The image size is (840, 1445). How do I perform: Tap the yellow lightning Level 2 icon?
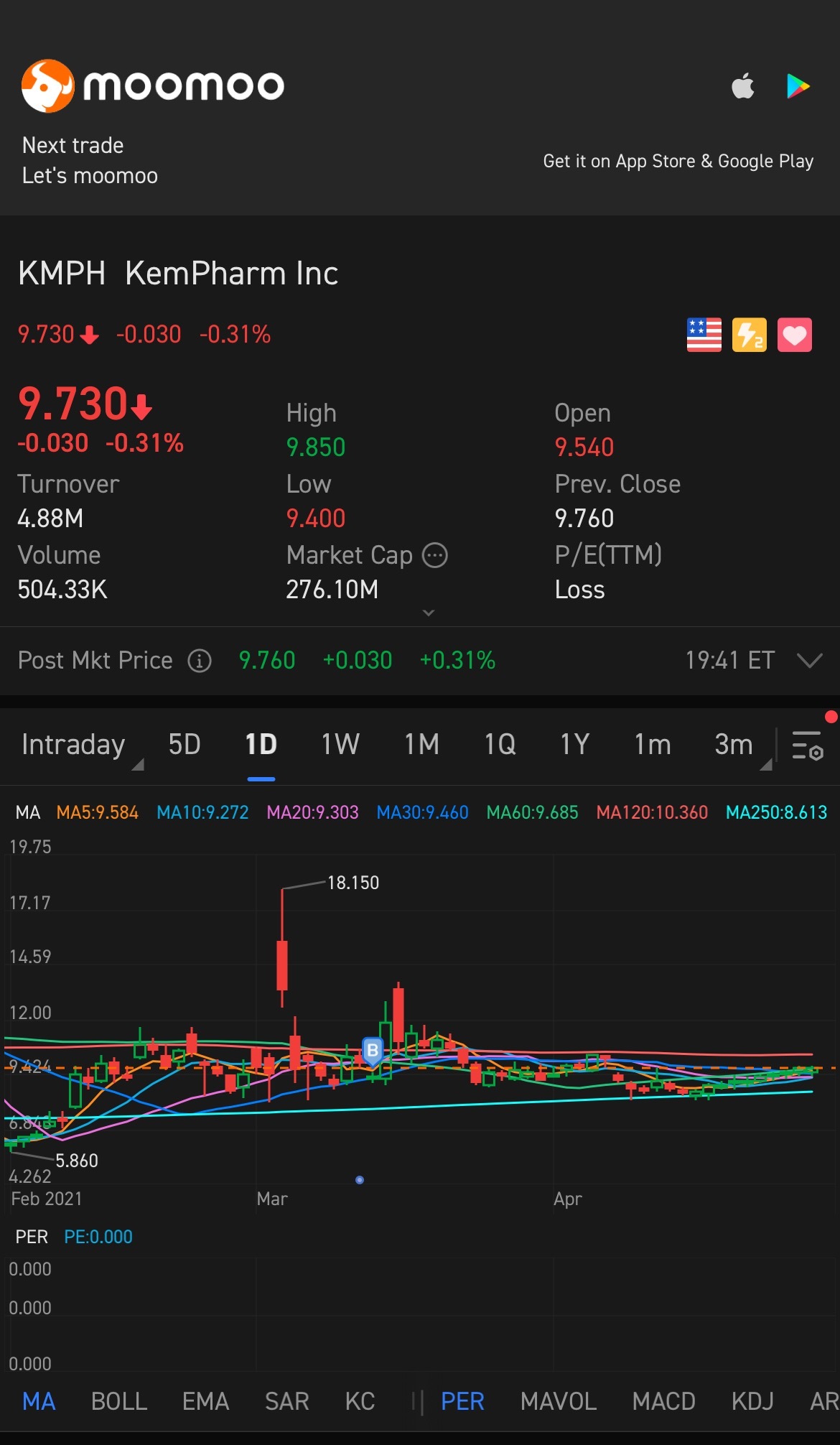[749, 335]
